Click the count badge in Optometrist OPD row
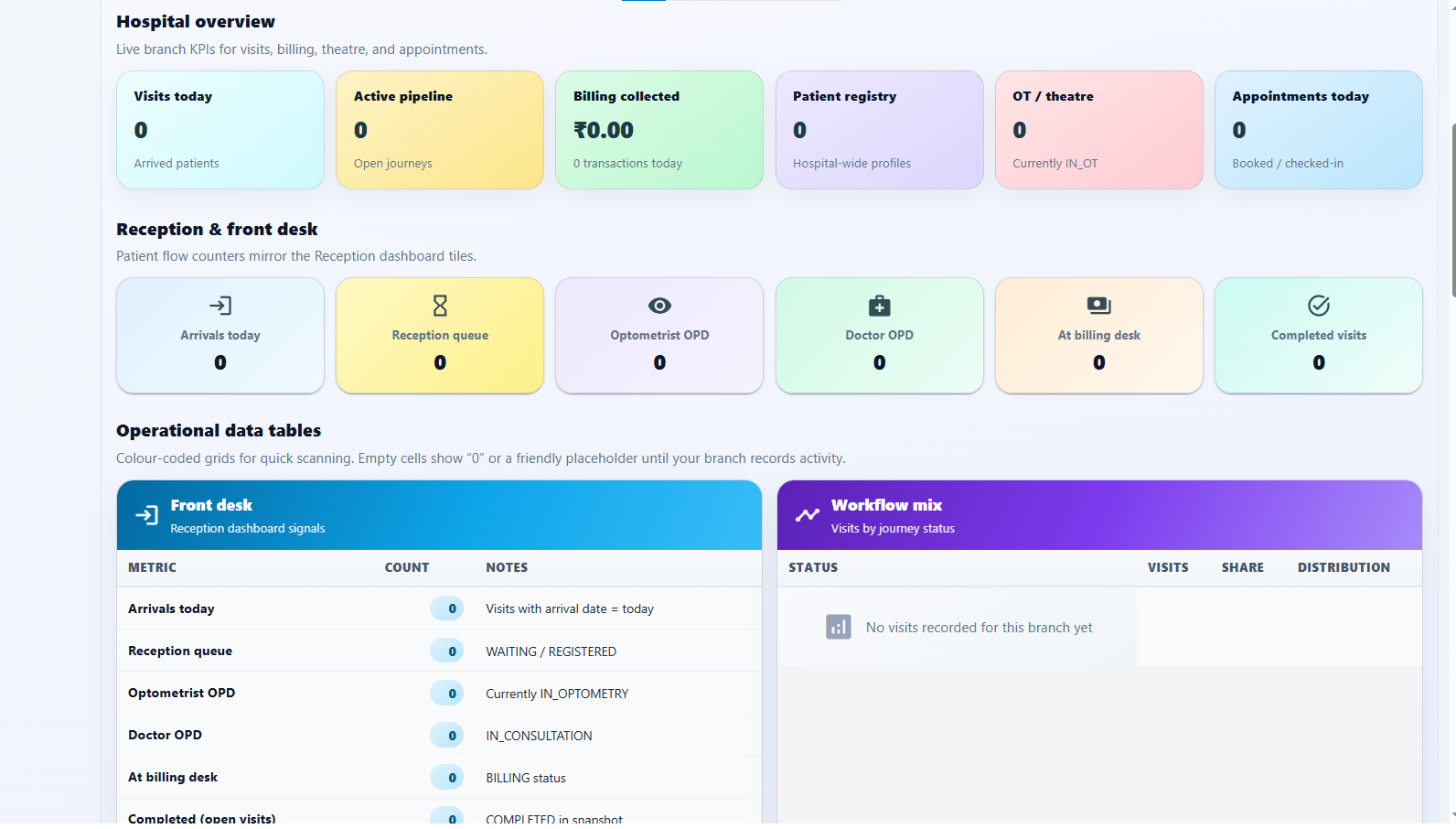Viewport: 1456px width, 829px height. (447, 693)
